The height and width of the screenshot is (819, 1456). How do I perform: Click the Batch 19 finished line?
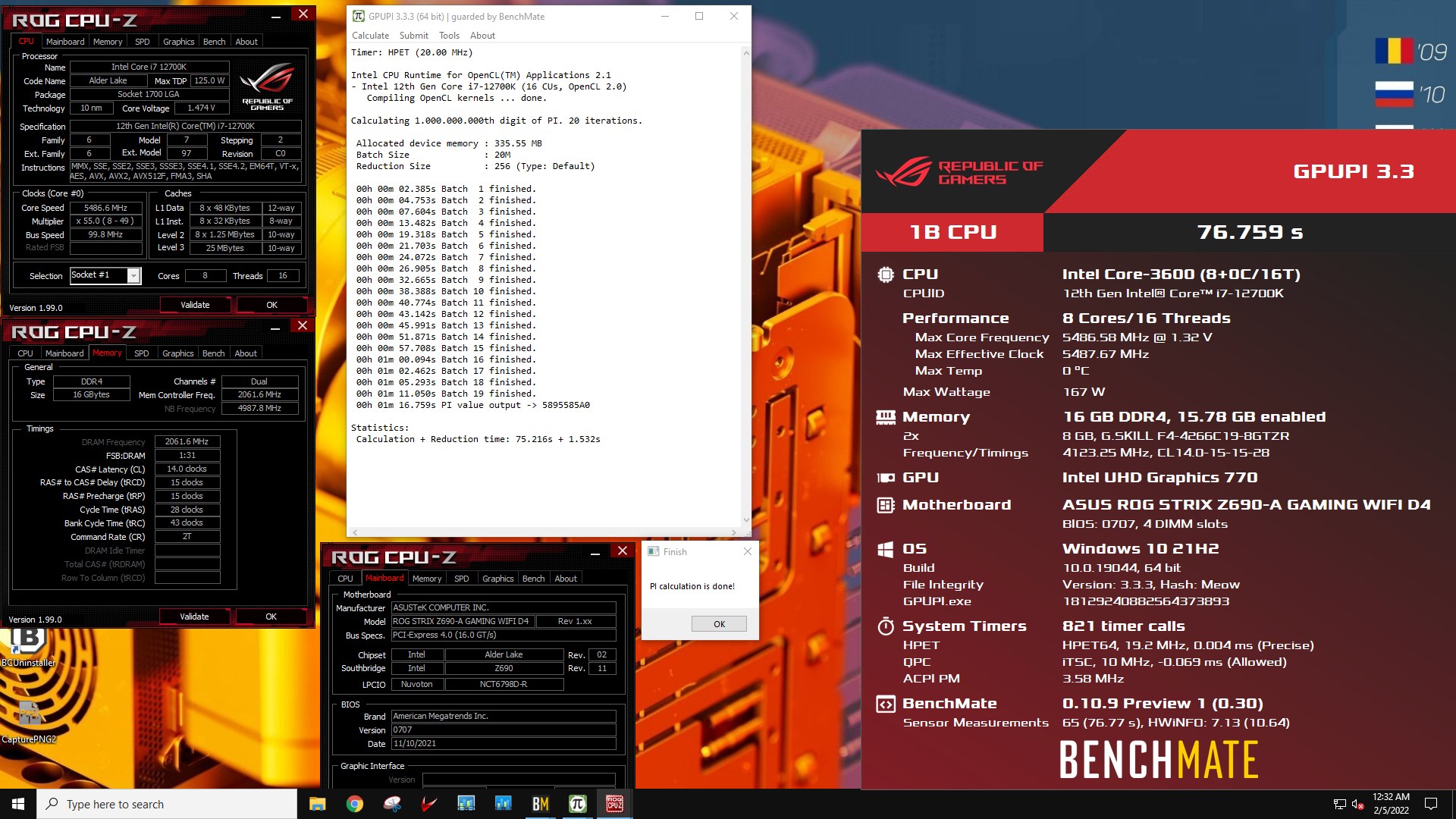click(x=446, y=394)
